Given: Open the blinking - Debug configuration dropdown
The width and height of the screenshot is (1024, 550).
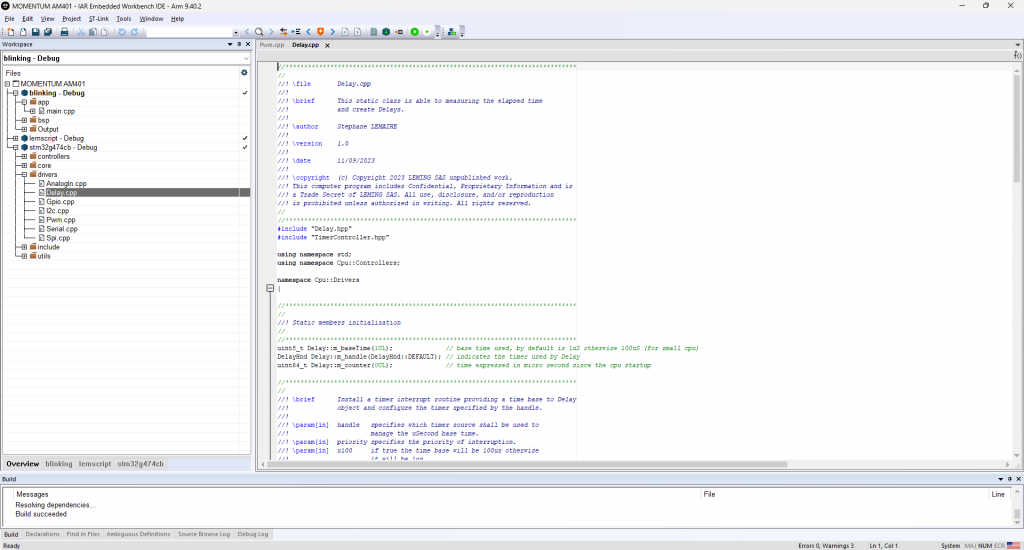Looking at the screenshot, I should coord(245,58).
